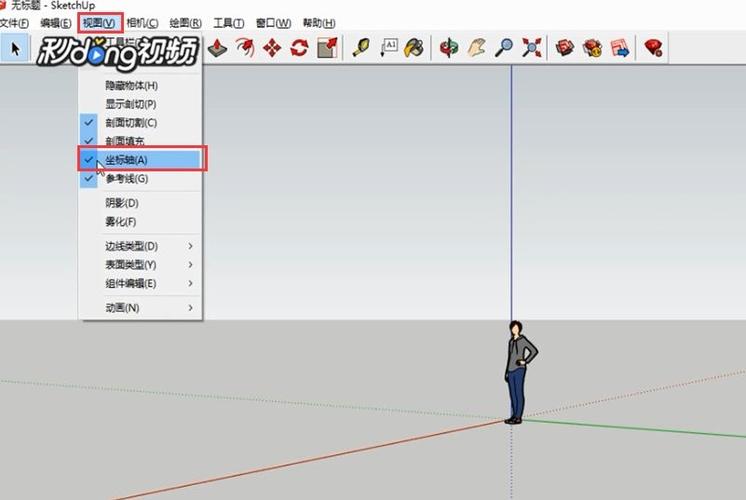746x500 pixels.
Task: Expand the 表面类型(Y) submenu
Action: (141, 265)
